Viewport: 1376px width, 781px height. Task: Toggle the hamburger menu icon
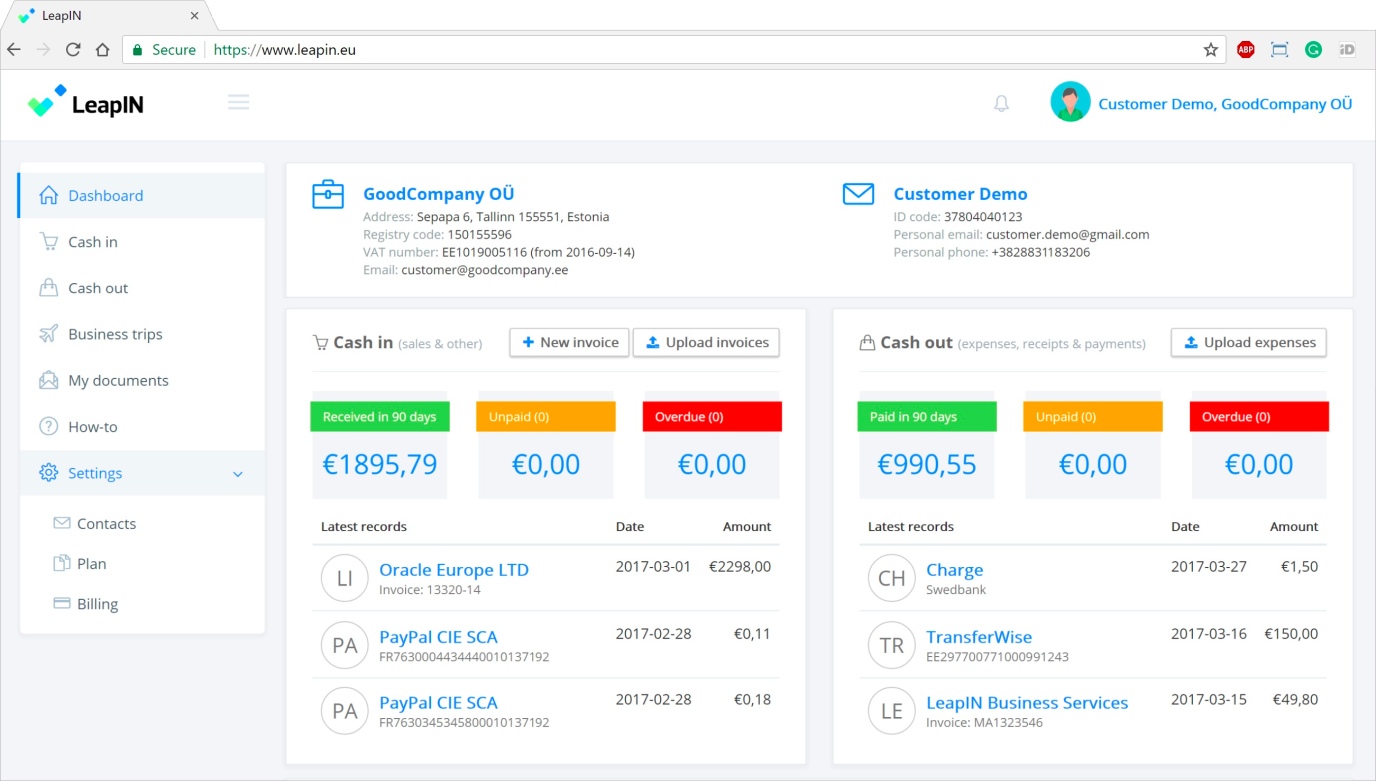pyautogui.click(x=238, y=102)
